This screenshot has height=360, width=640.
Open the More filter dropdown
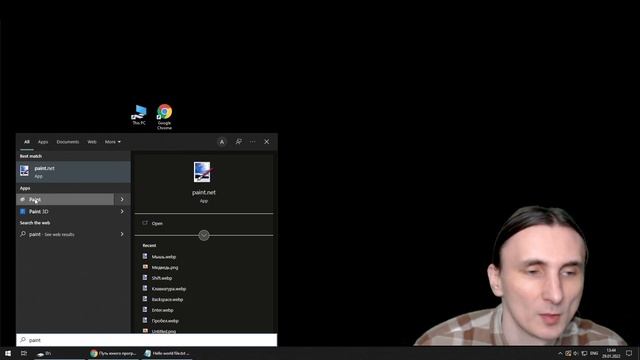click(113, 142)
